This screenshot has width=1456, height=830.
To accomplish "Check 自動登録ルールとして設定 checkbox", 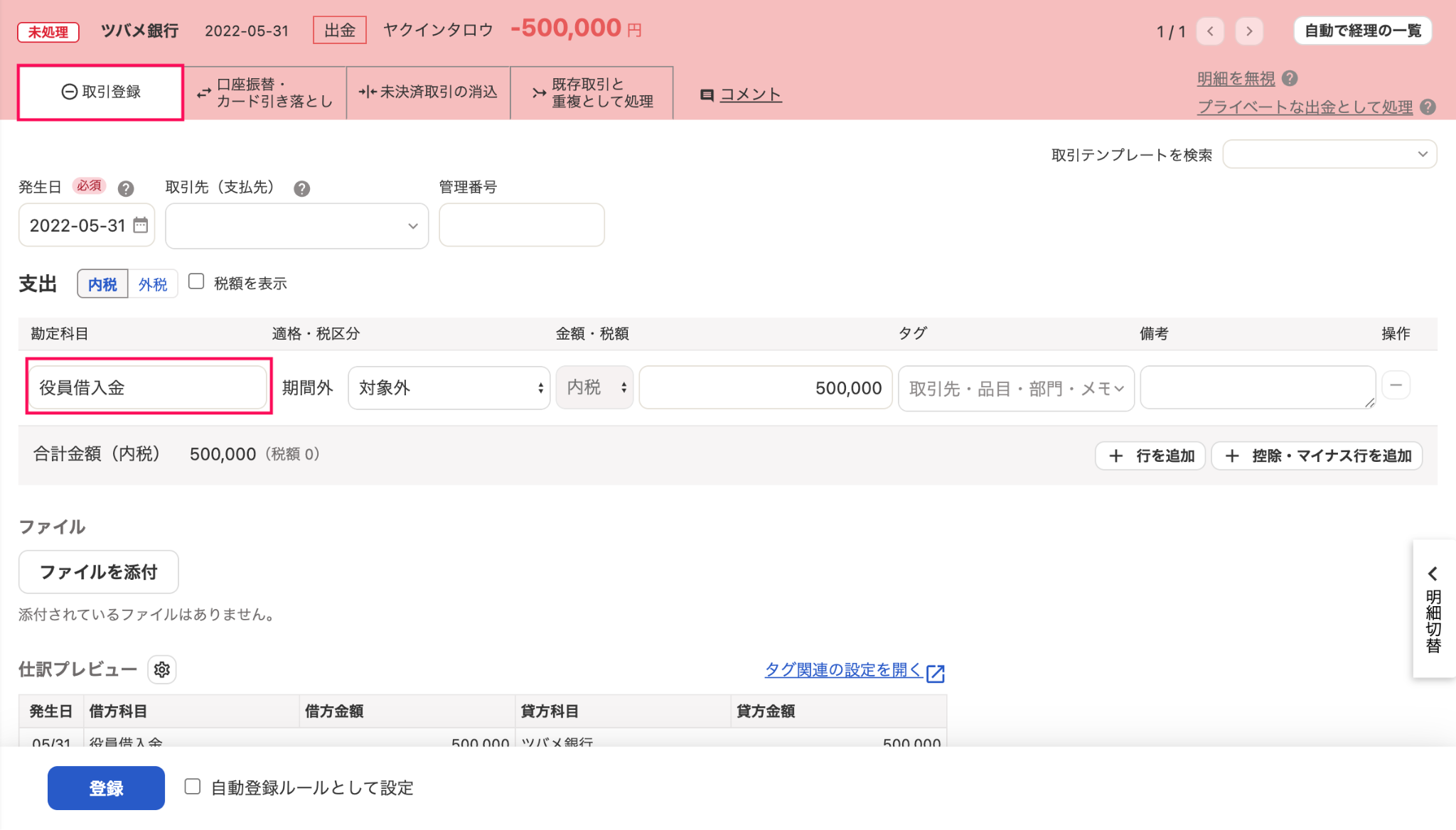I will tap(193, 786).
